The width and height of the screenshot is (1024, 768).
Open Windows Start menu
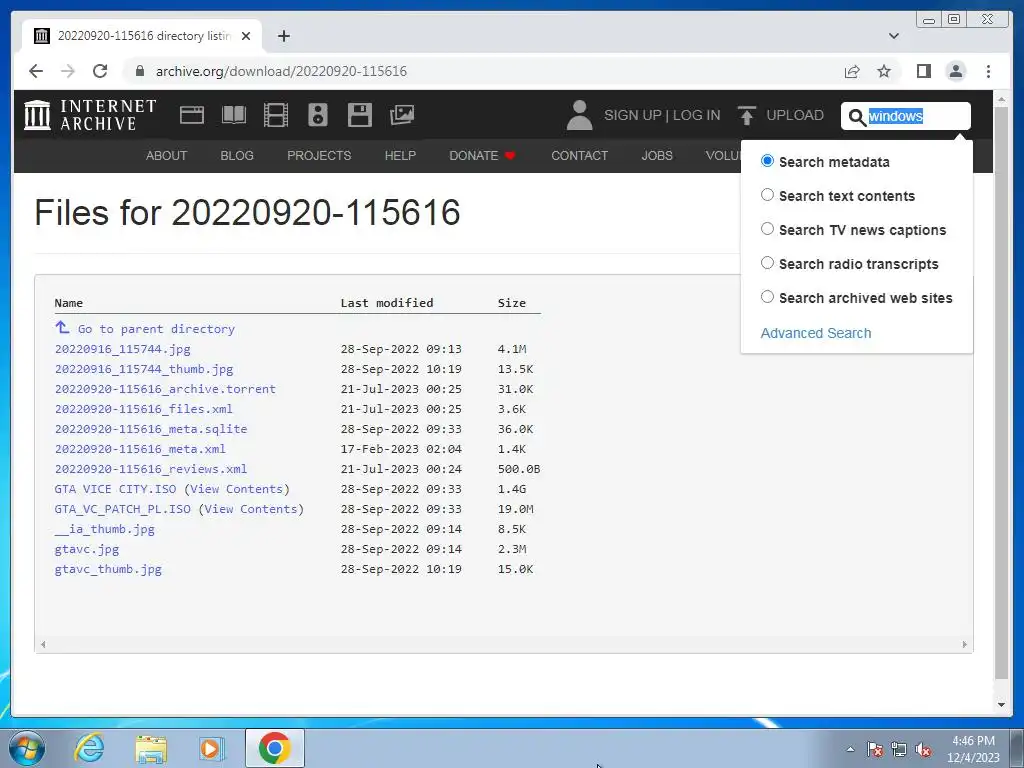27,748
